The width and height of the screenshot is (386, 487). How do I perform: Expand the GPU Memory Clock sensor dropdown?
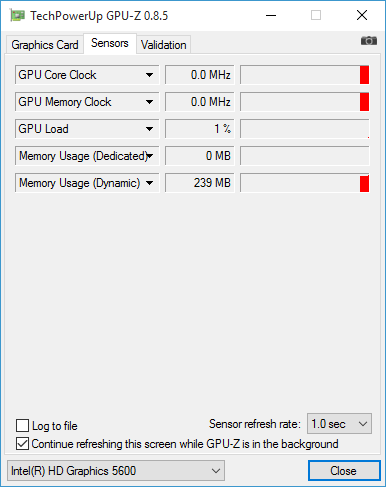pos(150,102)
